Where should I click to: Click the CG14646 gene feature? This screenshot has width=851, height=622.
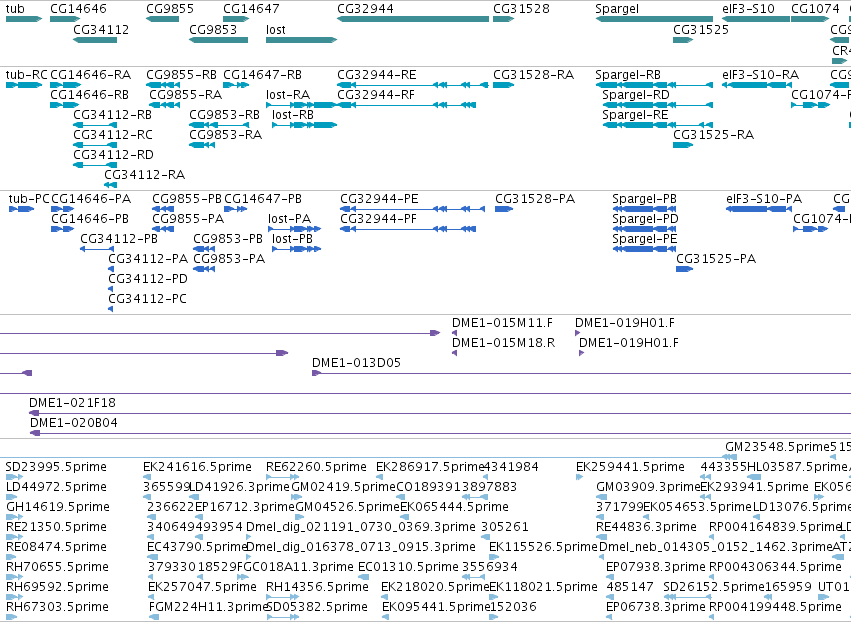[65, 19]
